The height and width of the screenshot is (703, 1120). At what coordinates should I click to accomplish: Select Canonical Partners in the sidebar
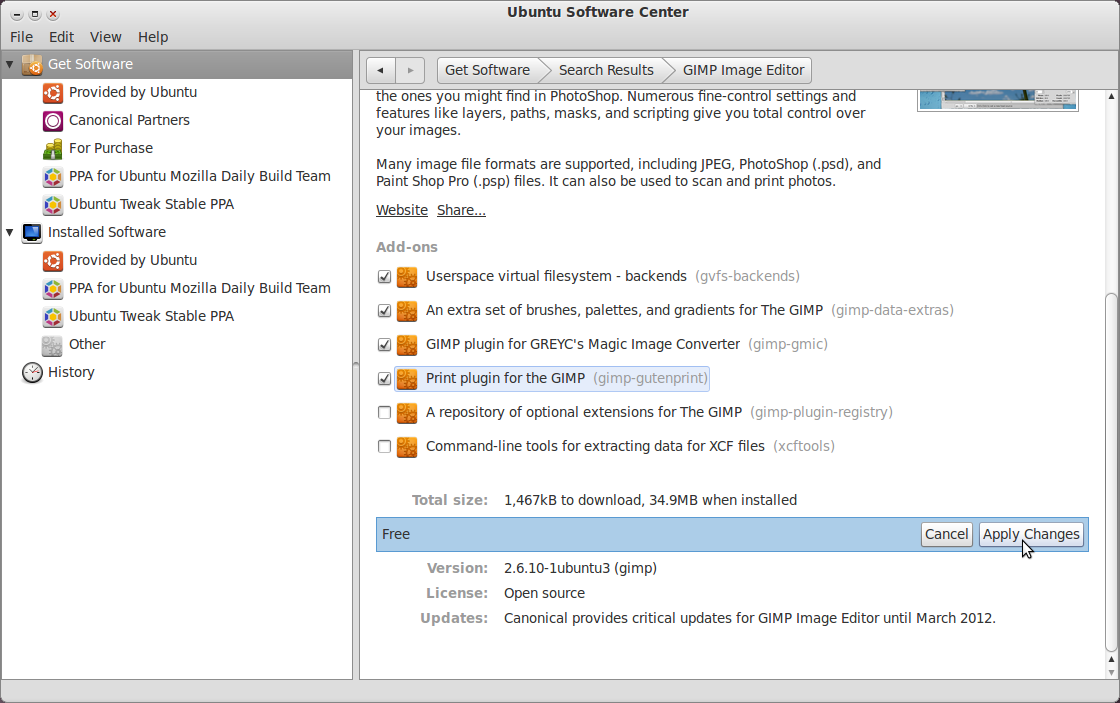click(x=129, y=120)
